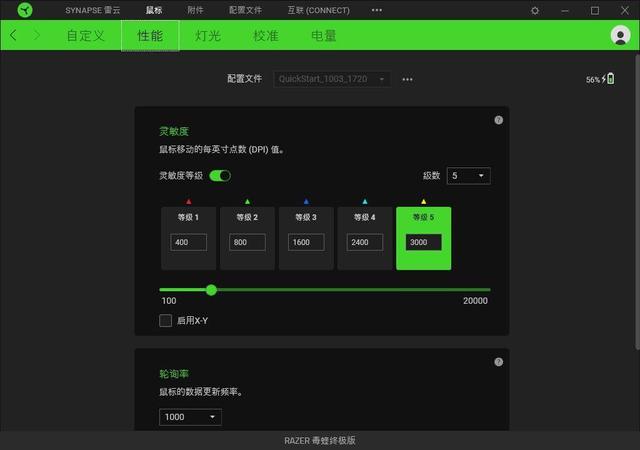Close the Synapse window
Screen dimensions: 640x450
(x=624, y=11)
